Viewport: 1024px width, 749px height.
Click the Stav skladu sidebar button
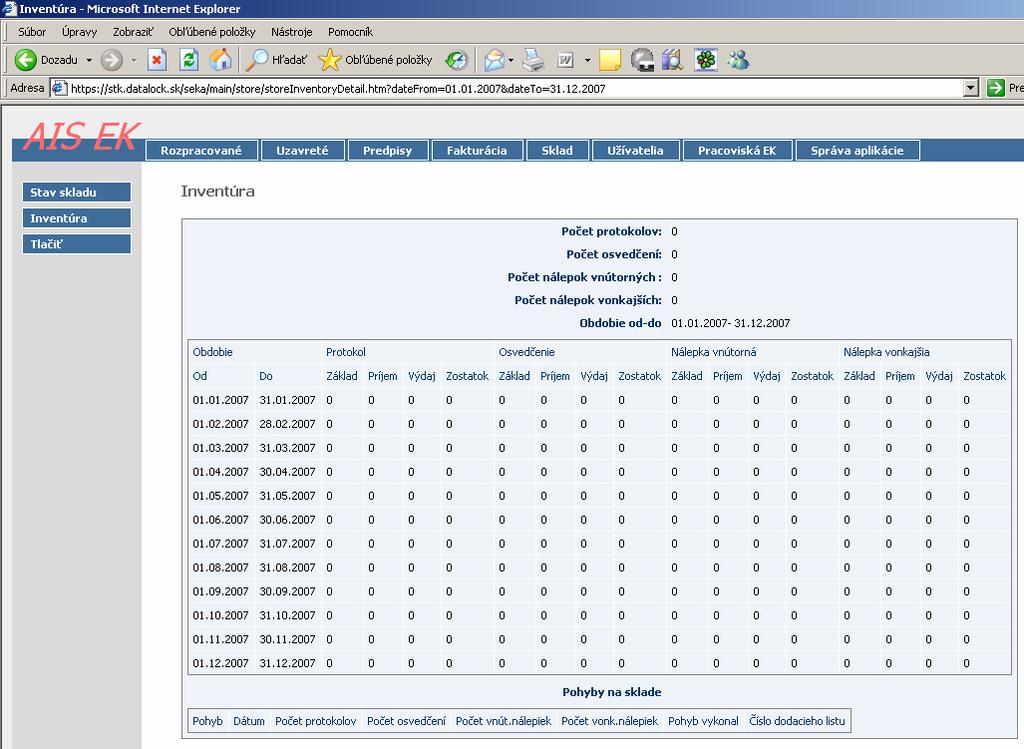pos(76,192)
